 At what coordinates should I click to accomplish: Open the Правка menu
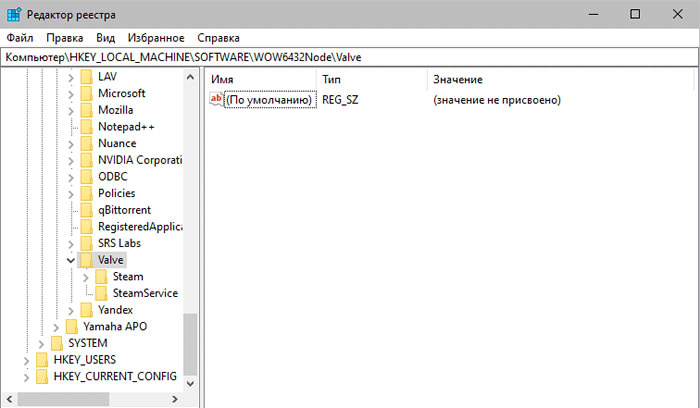[65, 38]
